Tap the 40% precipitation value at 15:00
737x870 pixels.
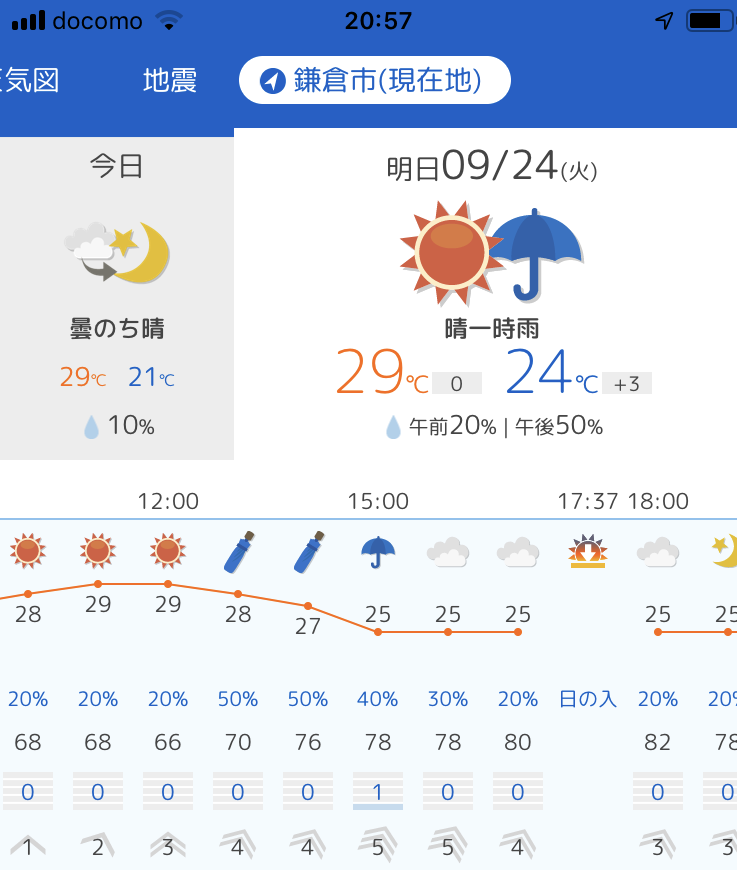point(377,699)
